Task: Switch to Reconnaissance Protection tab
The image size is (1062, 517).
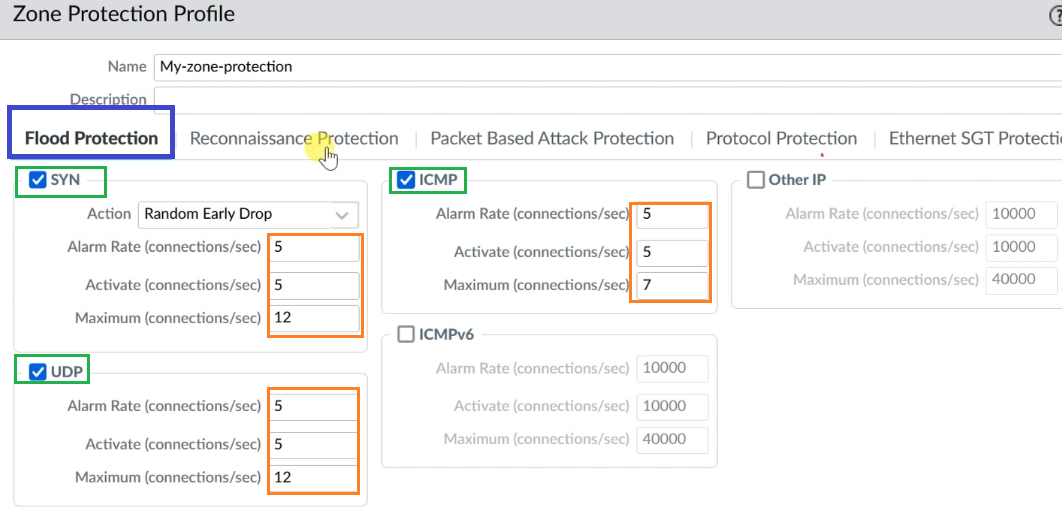Action: [294, 139]
